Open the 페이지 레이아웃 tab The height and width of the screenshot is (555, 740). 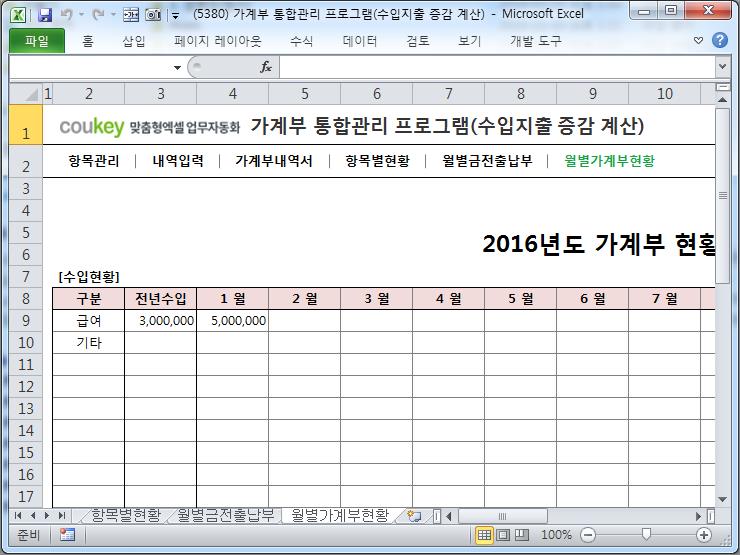[218, 41]
